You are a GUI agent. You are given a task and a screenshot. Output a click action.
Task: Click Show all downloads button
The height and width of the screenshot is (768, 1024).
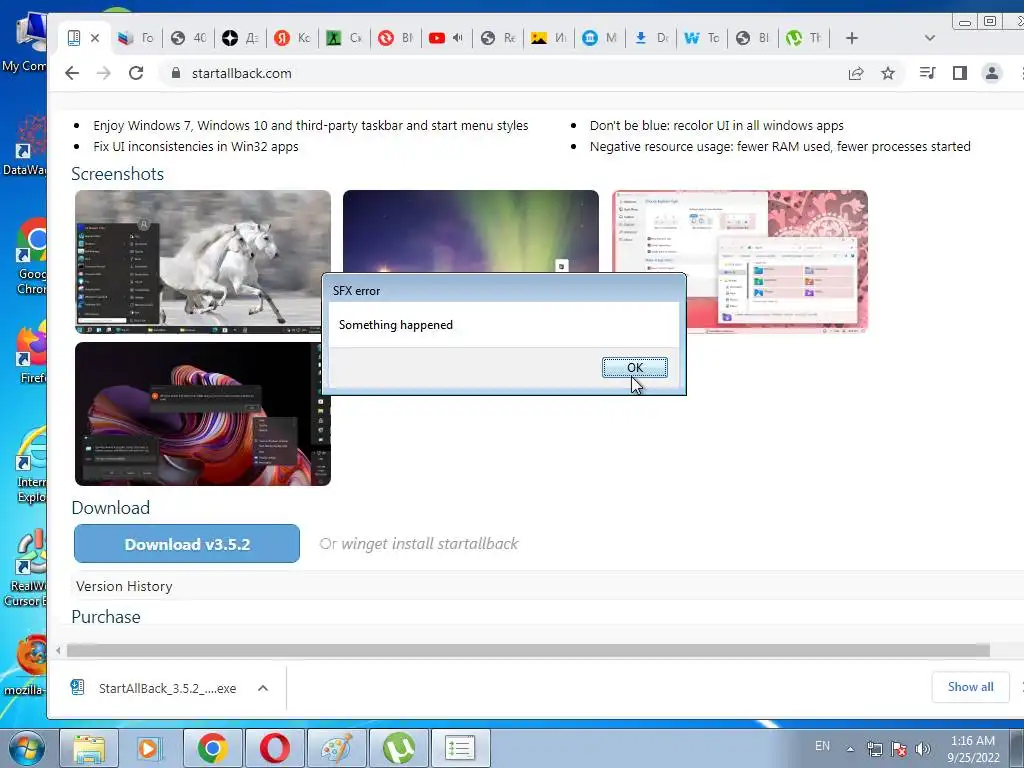970,687
